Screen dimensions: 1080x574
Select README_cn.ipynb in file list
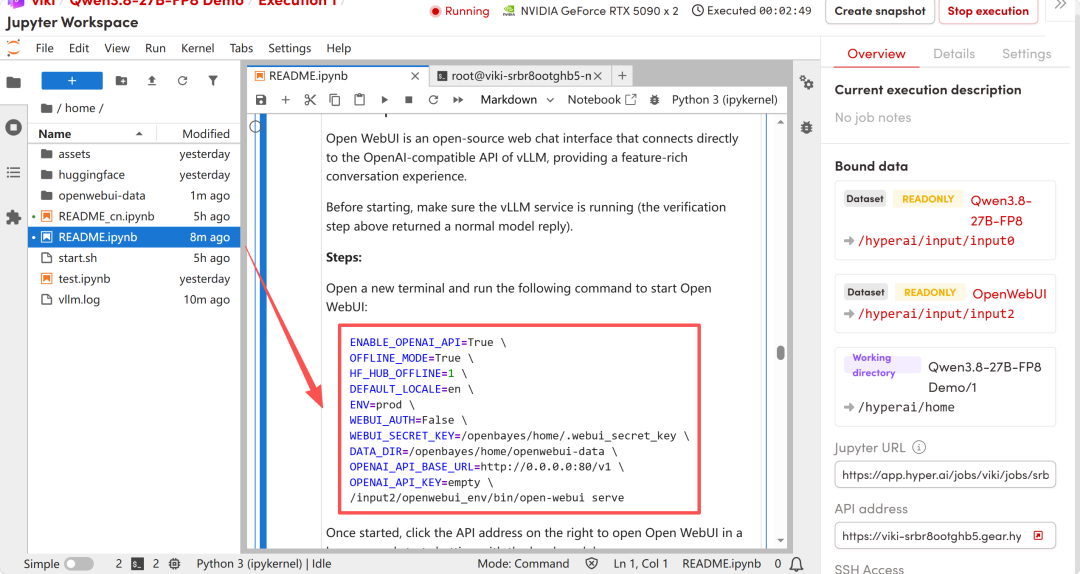pos(134,216)
